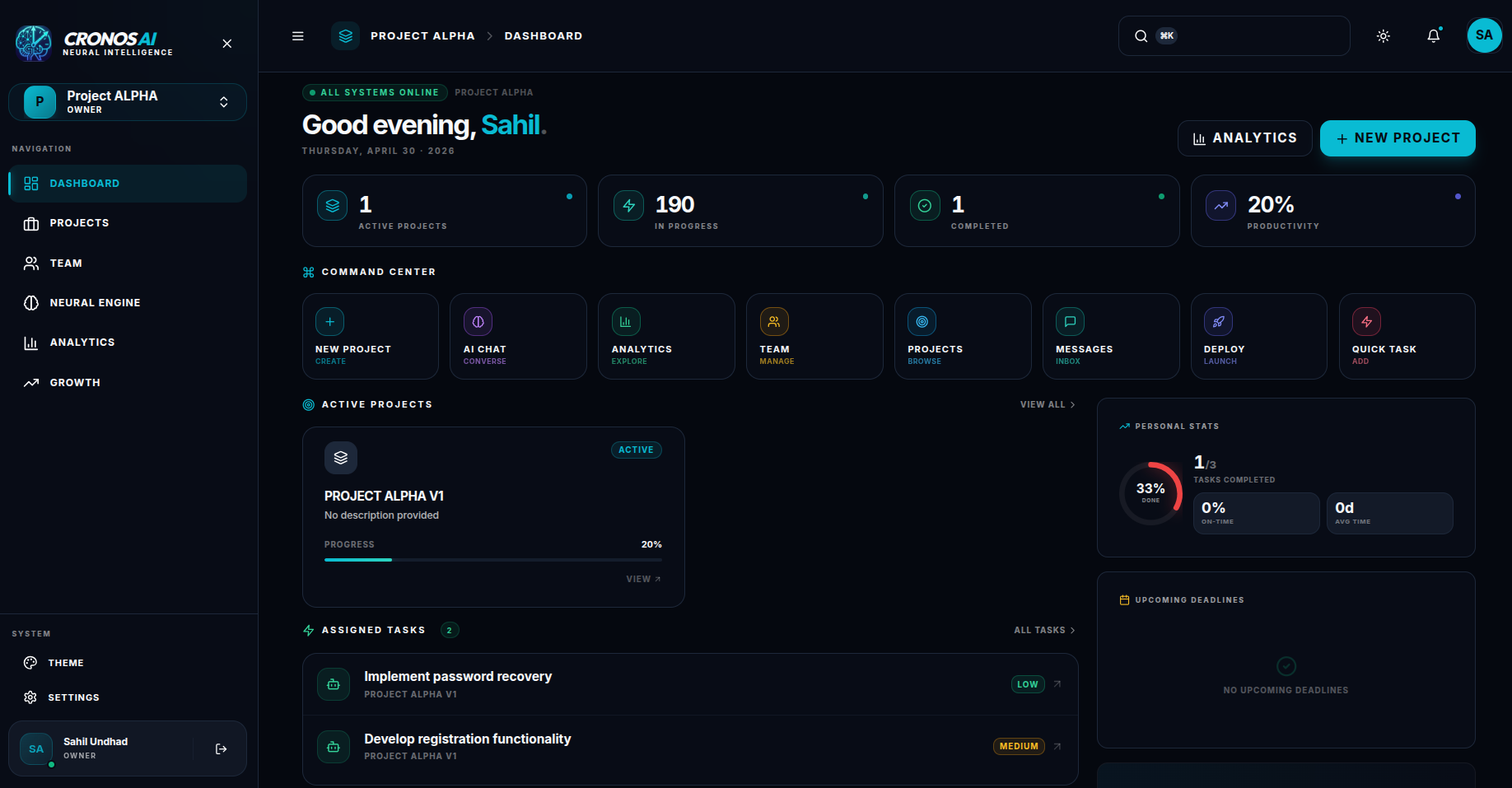Toggle the hamburger menu icon
This screenshot has width=1512, height=788.
(x=298, y=36)
